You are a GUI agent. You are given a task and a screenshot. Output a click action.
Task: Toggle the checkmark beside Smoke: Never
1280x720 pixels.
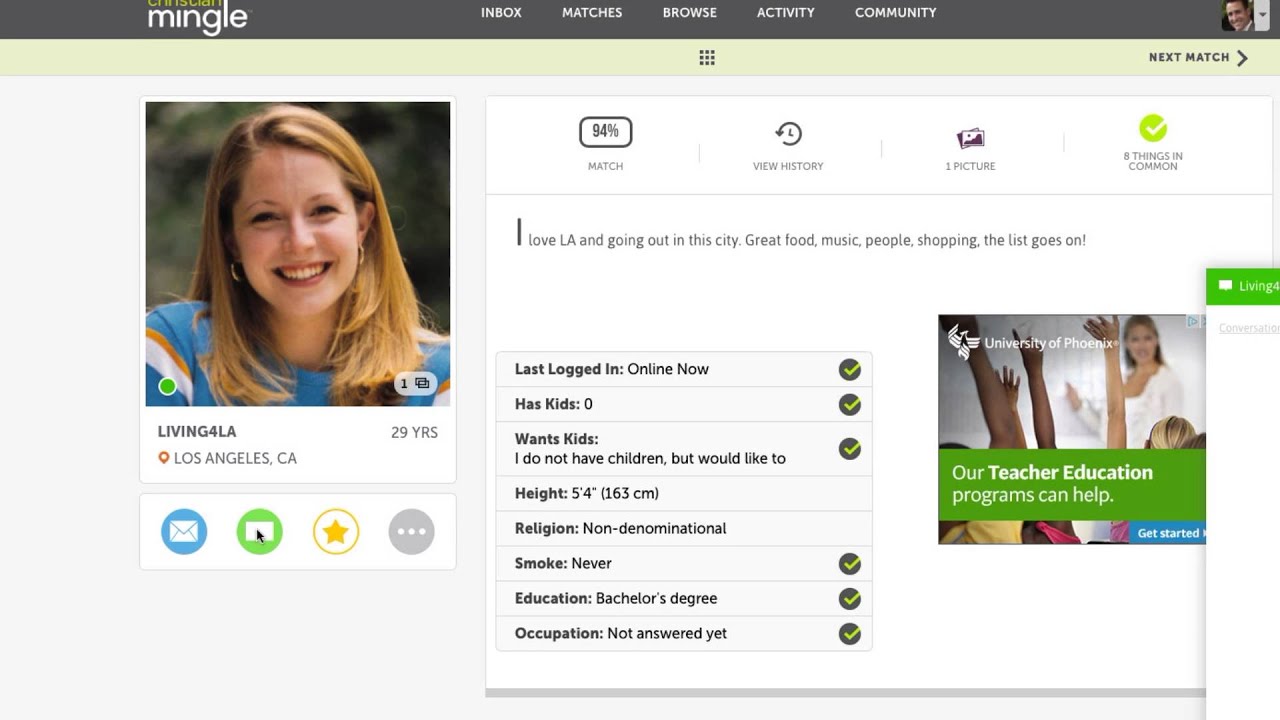(849, 564)
